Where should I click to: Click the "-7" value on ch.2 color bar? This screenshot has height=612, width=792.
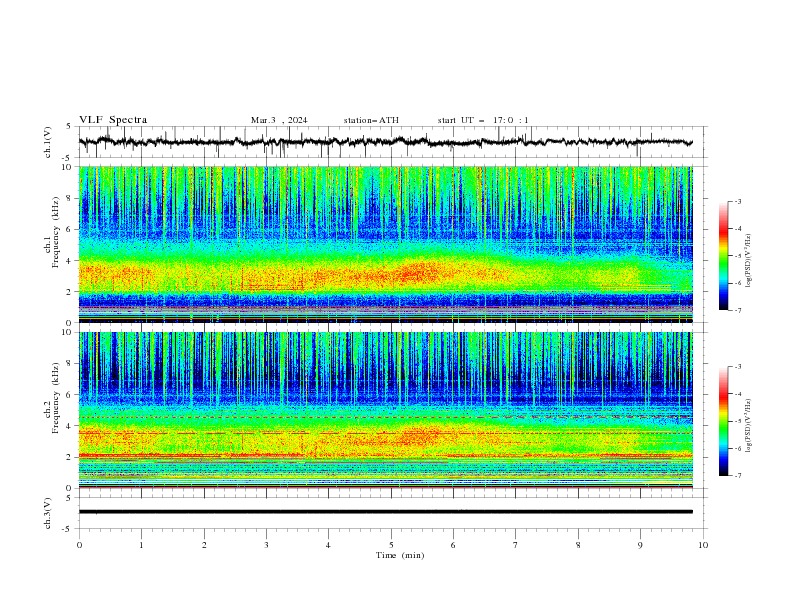(737, 476)
